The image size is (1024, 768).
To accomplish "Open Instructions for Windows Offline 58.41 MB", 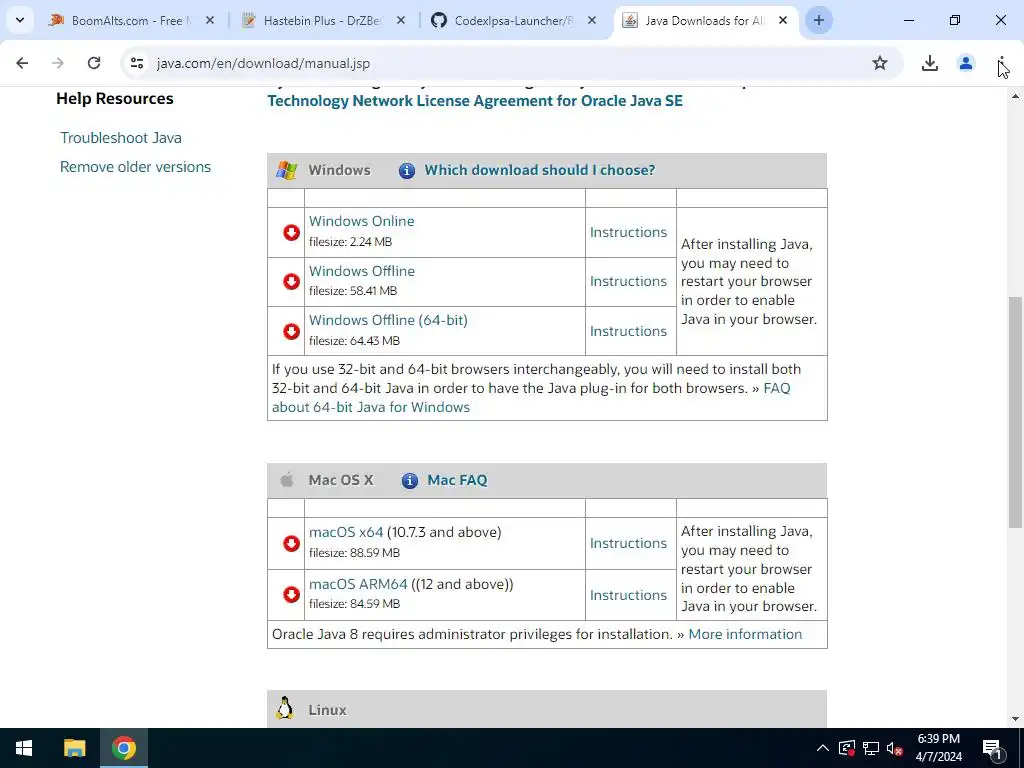I will coord(628,281).
